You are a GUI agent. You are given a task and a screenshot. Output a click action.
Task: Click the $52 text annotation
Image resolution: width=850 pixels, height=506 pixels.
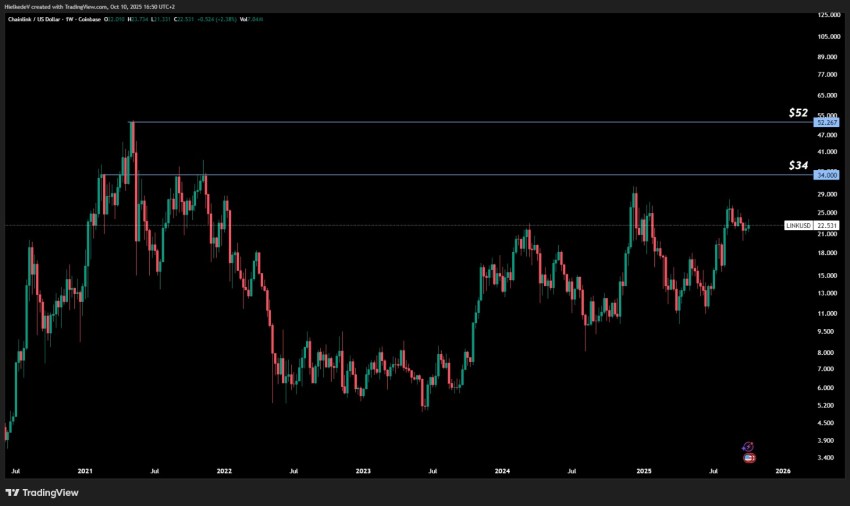coord(797,113)
